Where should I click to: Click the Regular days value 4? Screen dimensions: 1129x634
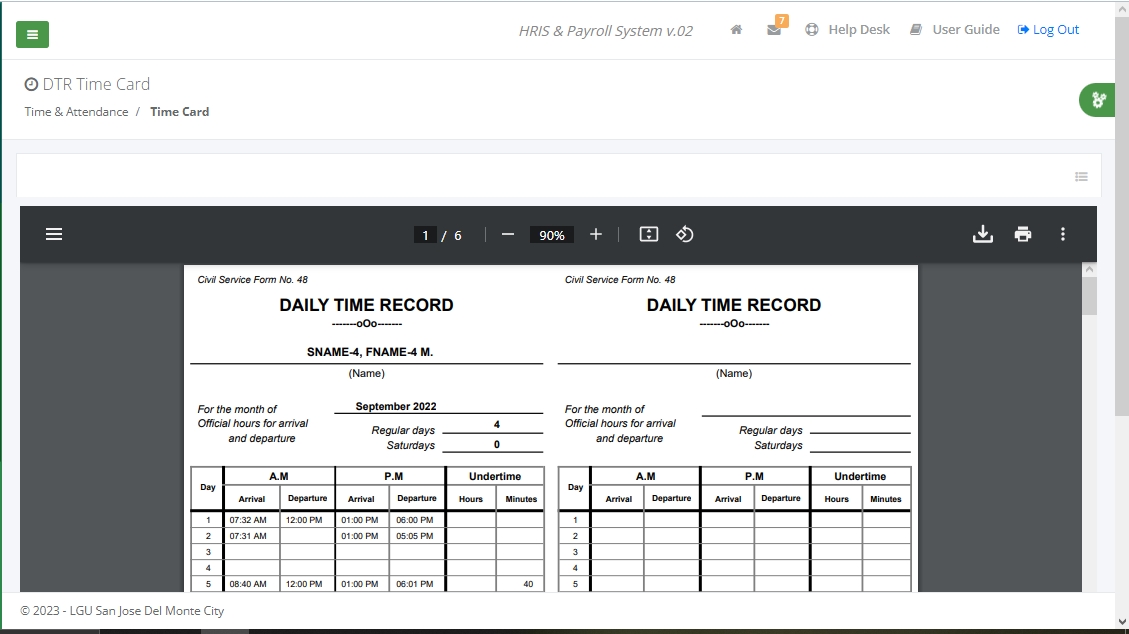click(x=497, y=425)
